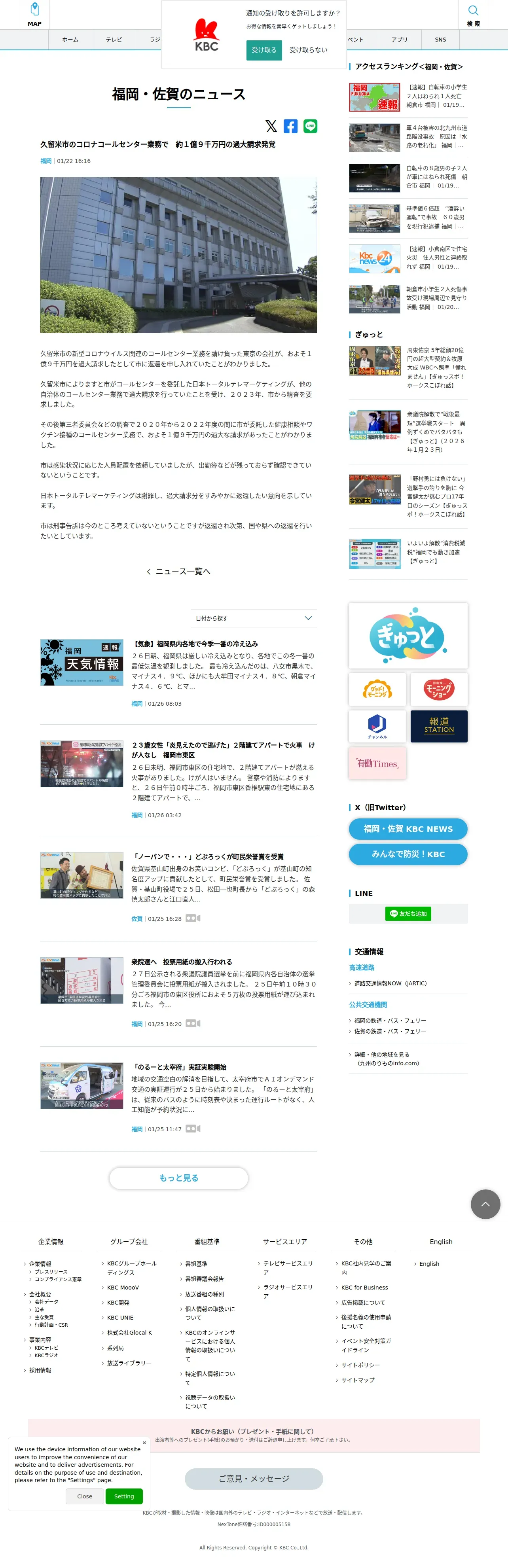
Task: Click footer link KBC MoooV
Action: coord(122,1288)
